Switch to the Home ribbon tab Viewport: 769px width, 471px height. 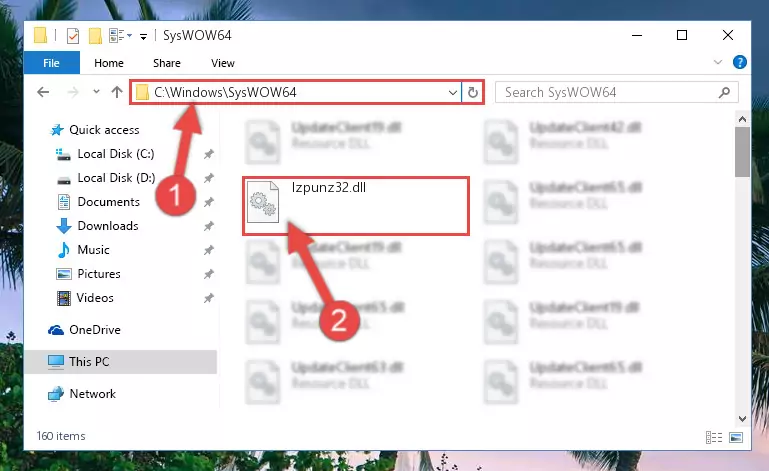click(x=109, y=63)
